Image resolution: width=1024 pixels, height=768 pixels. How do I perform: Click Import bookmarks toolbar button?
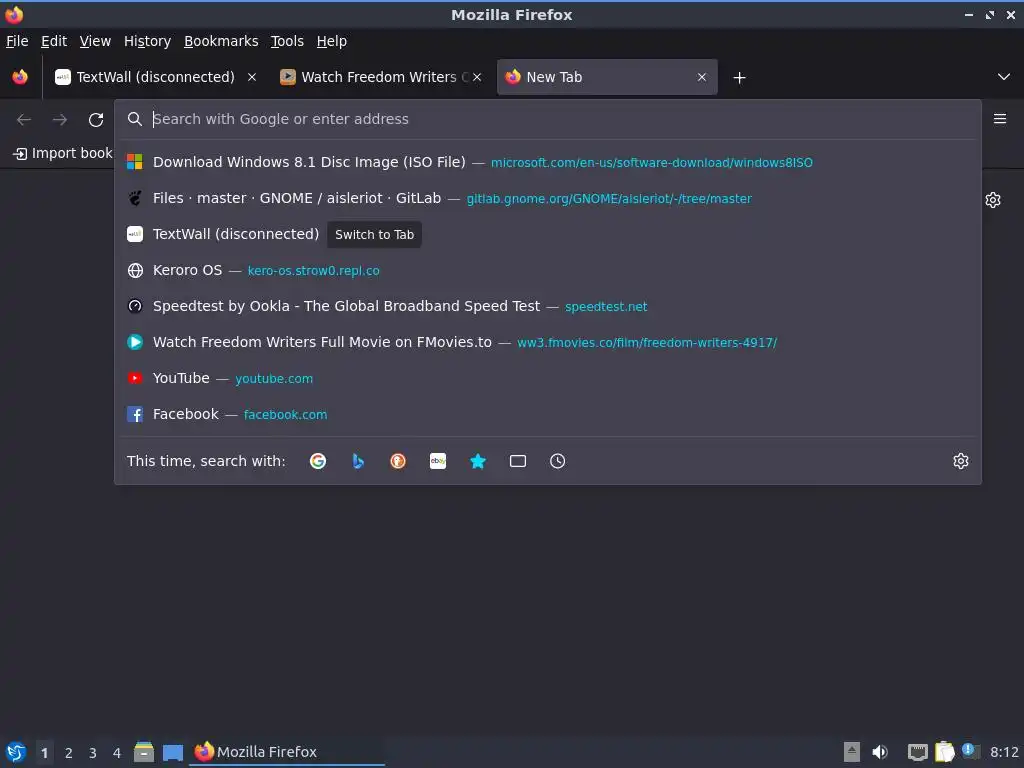[63, 153]
